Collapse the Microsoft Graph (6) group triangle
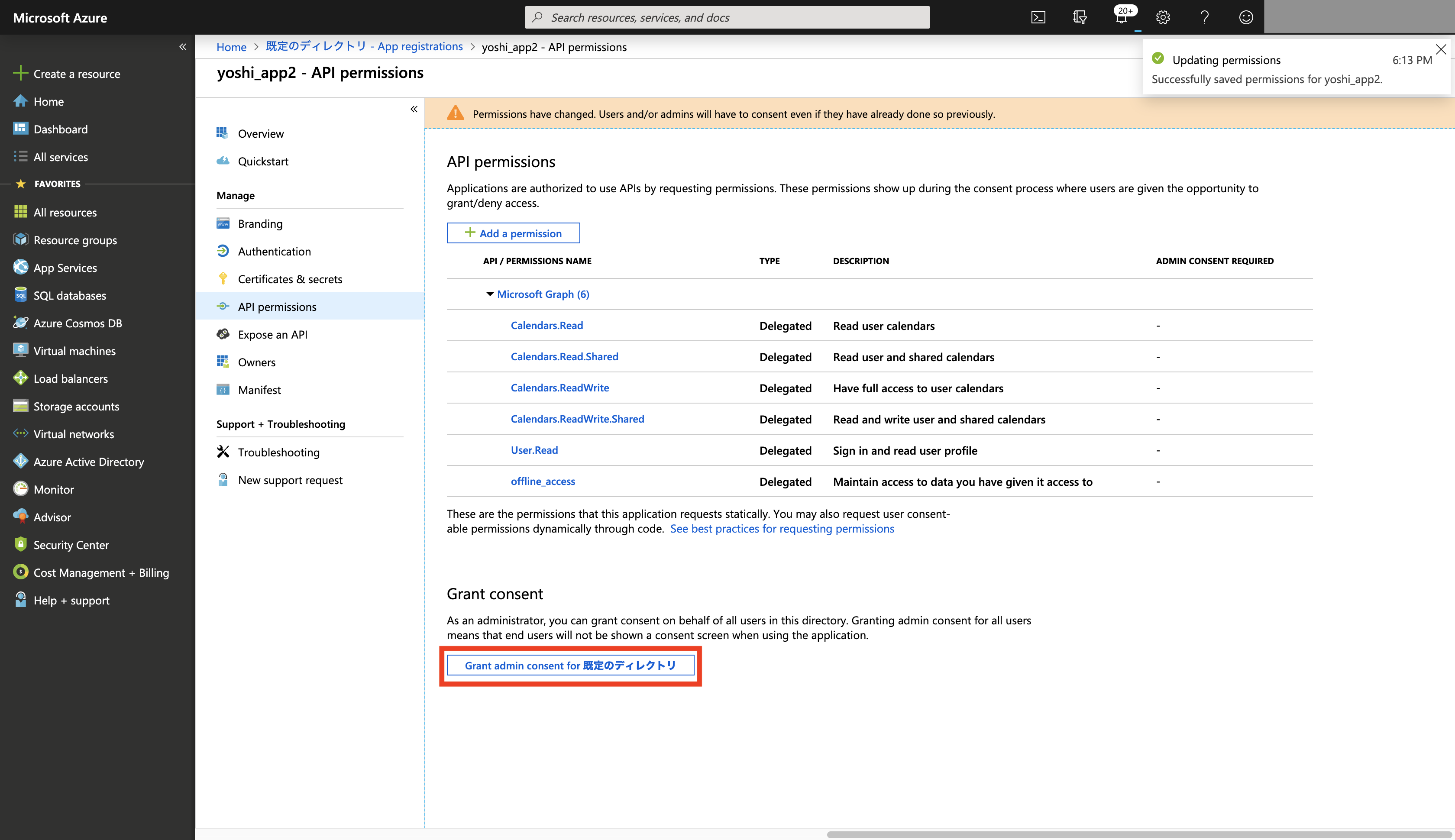 coord(490,294)
